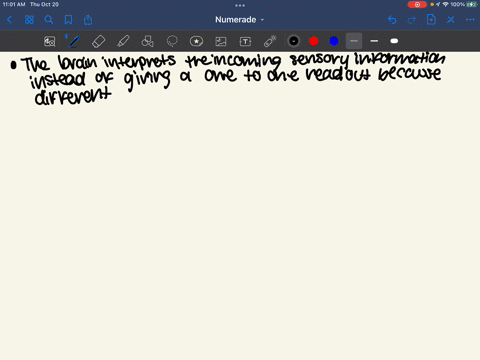The width and height of the screenshot is (480, 360).
Task: Select the zoom window tool
Action: 50,41
